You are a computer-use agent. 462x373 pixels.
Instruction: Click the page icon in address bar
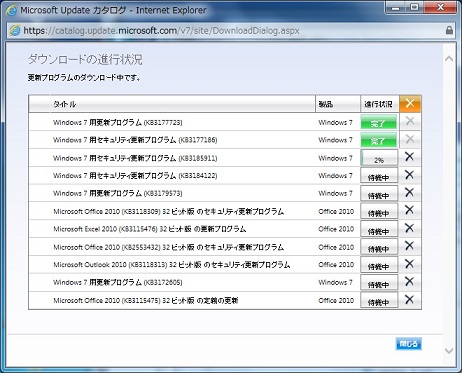(15, 31)
